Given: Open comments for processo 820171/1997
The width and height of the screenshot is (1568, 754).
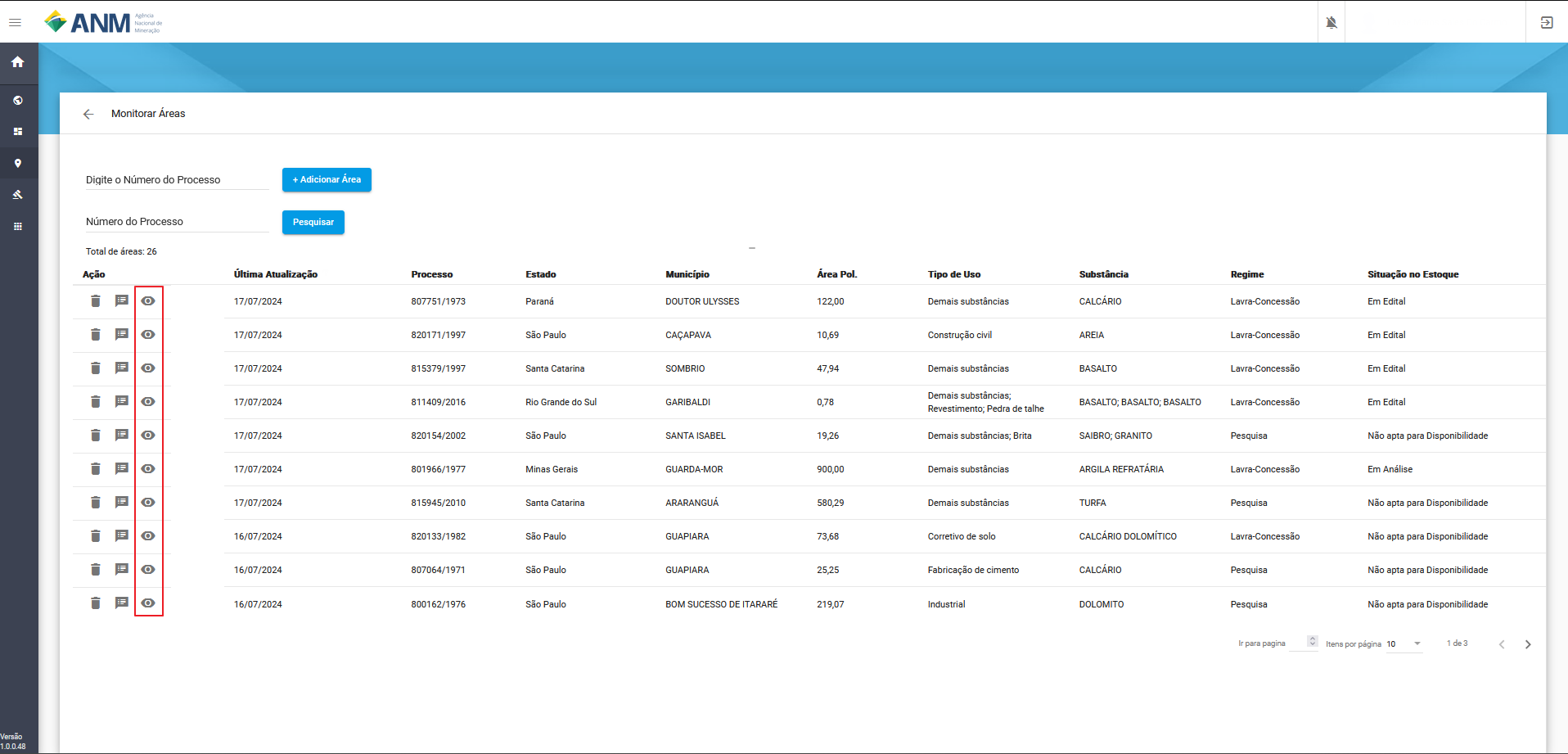Looking at the screenshot, I should pos(122,335).
